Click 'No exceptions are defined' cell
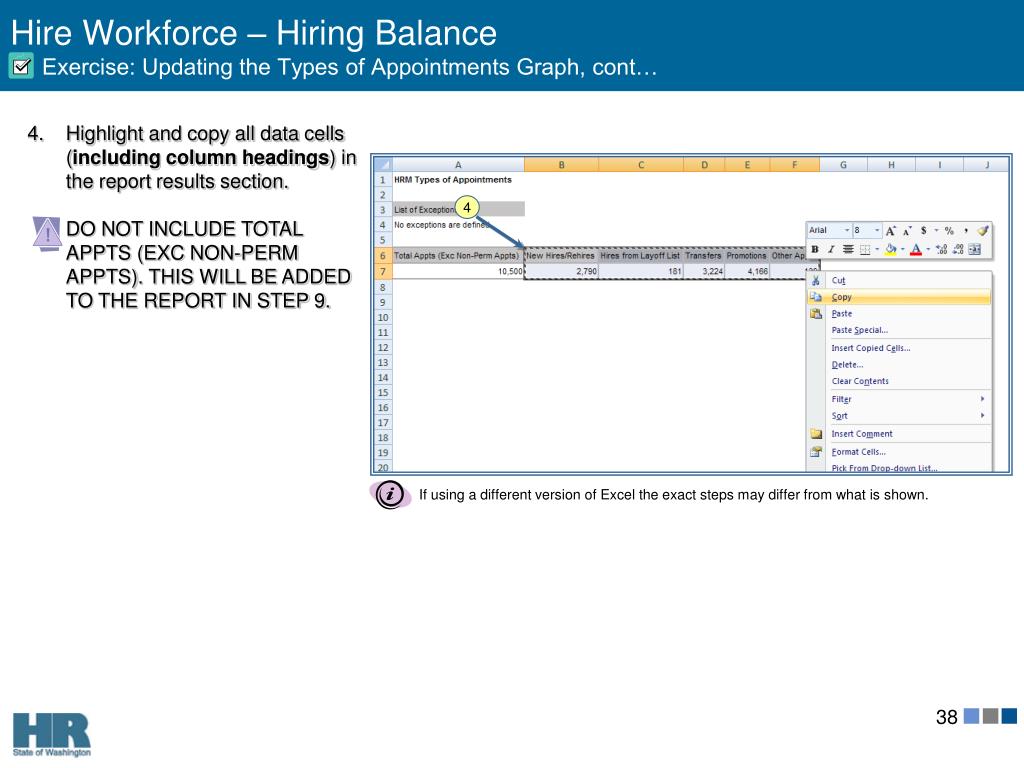The image size is (1024, 768). pos(458,225)
